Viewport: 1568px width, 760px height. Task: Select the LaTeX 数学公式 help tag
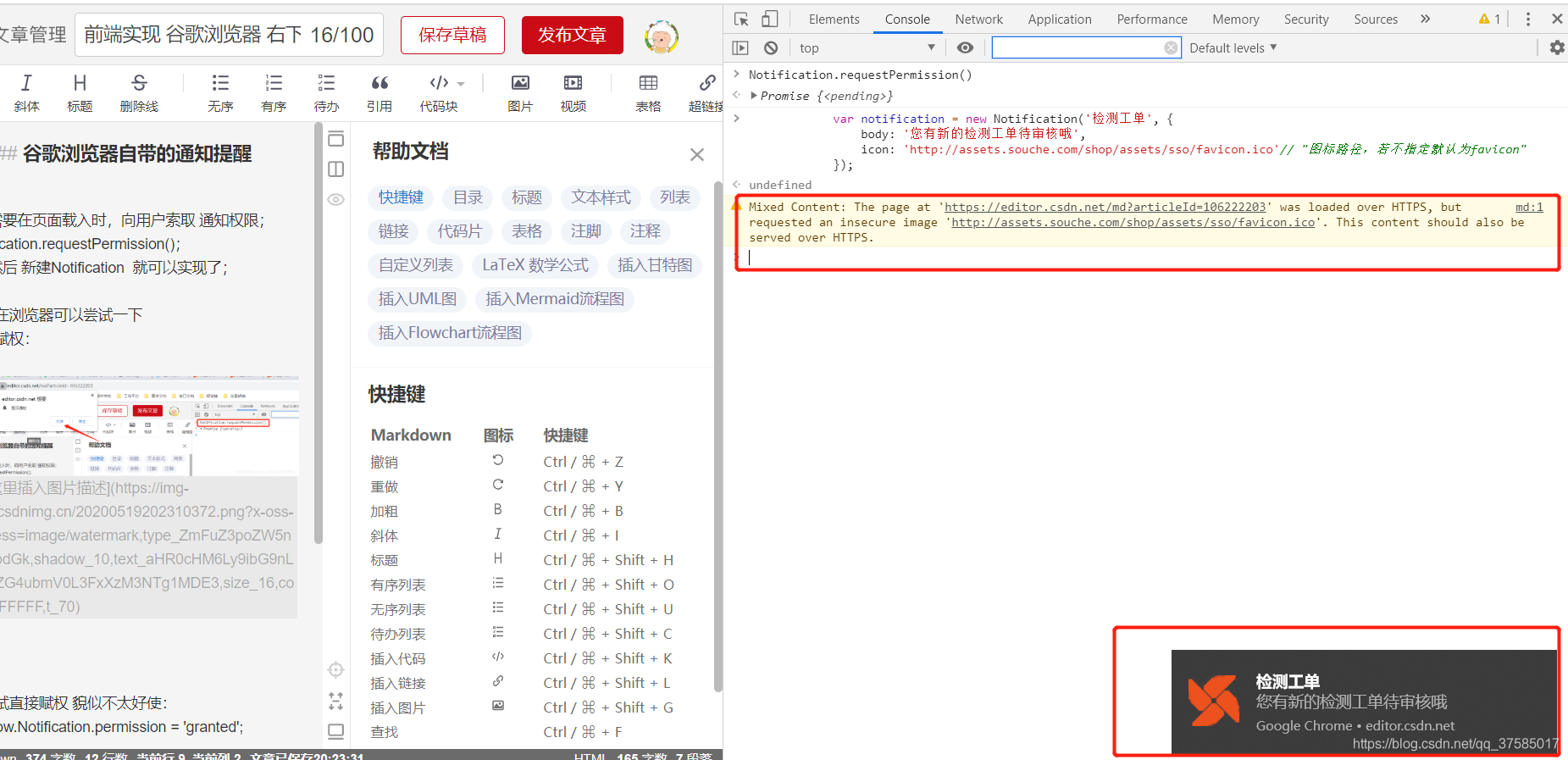click(x=535, y=265)
